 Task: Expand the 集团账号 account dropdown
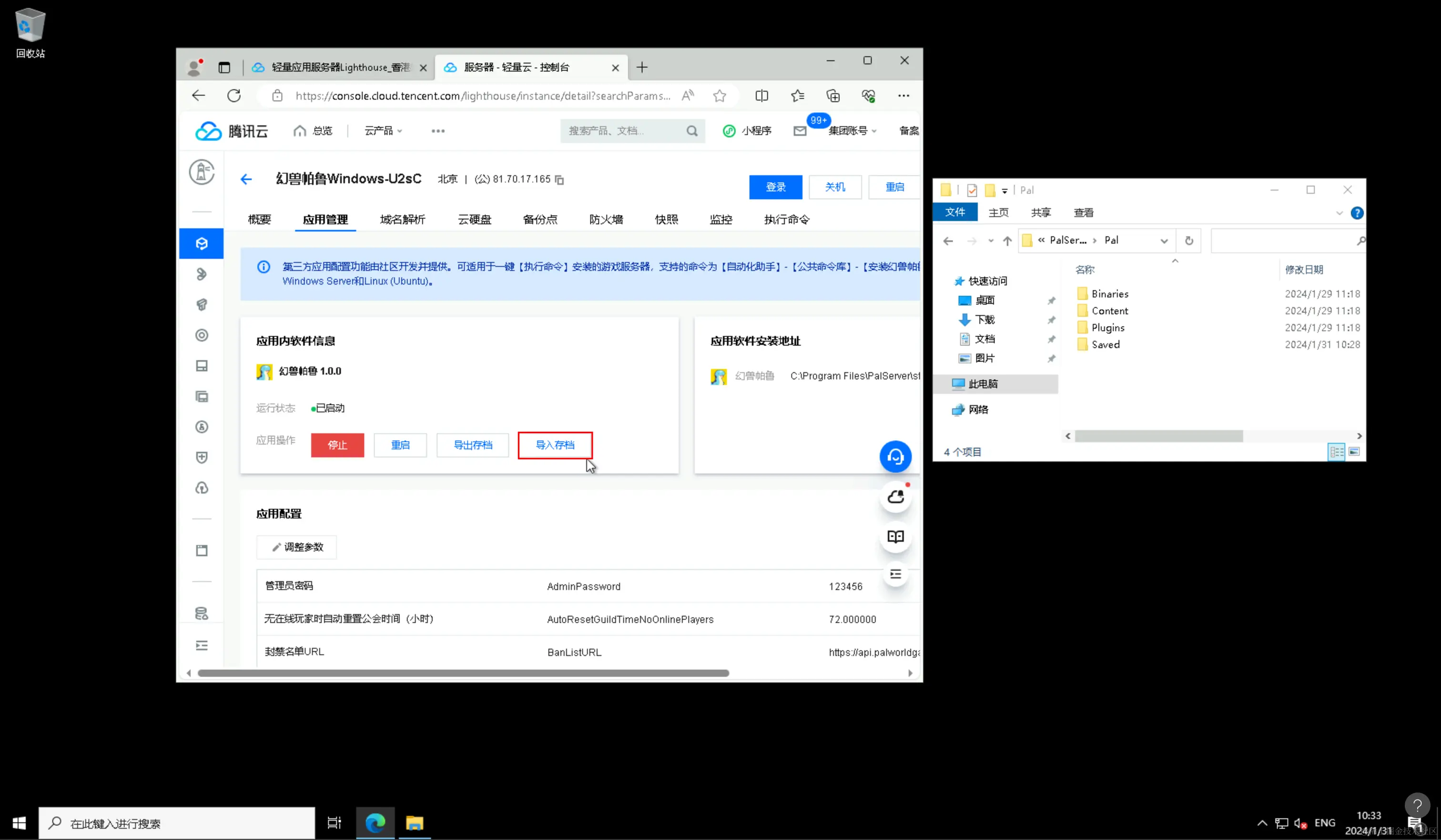(x=852, y=131)
